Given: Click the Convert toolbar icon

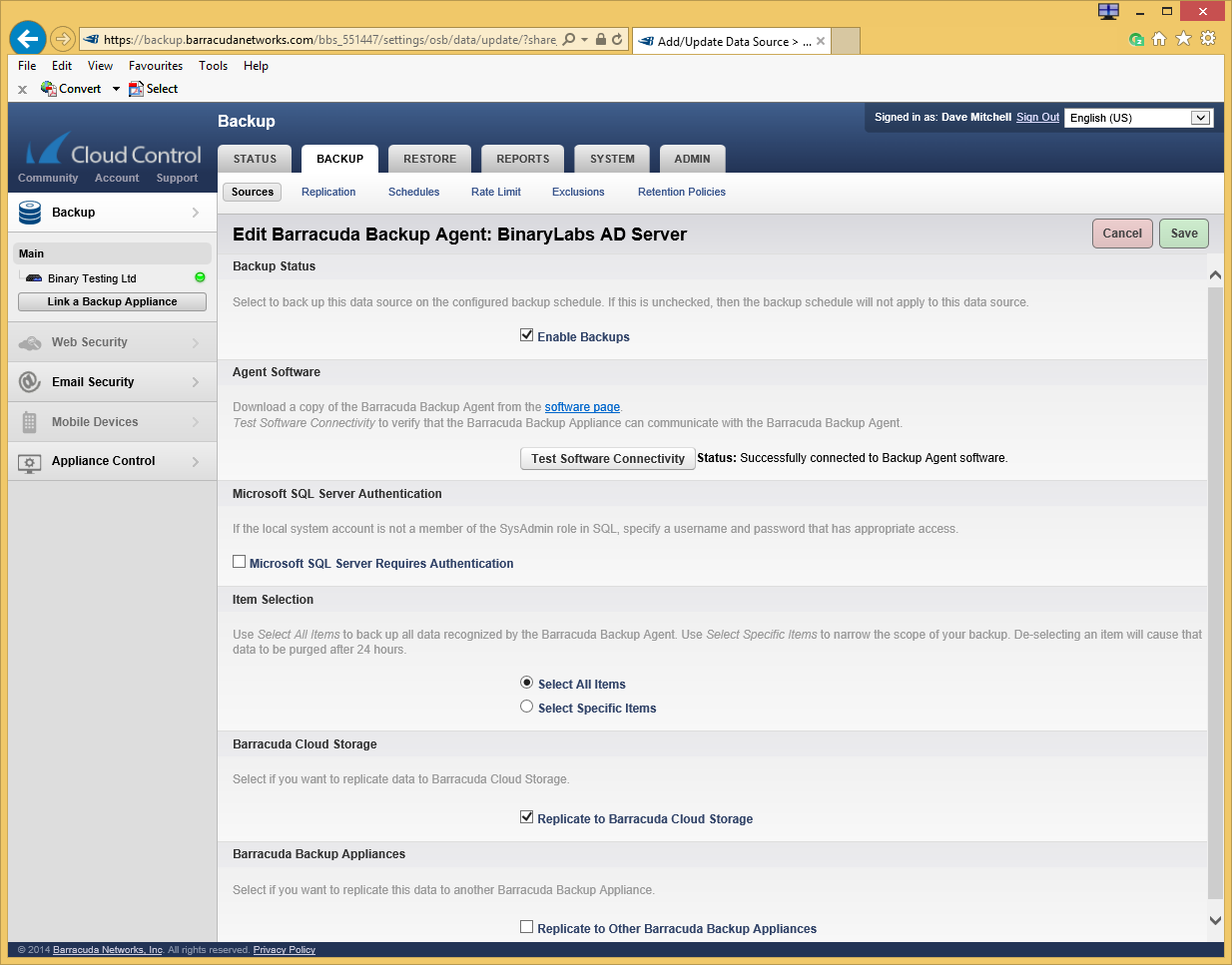Looking at the screenshot, I should [48, 89].
